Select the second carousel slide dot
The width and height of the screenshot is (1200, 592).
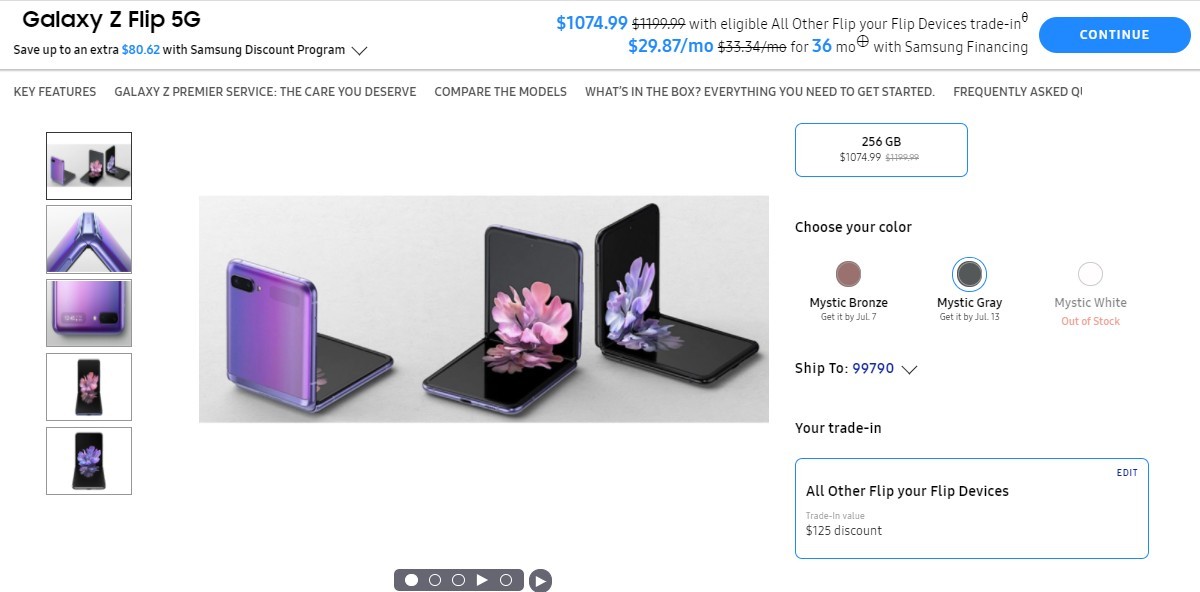(435, 580)
